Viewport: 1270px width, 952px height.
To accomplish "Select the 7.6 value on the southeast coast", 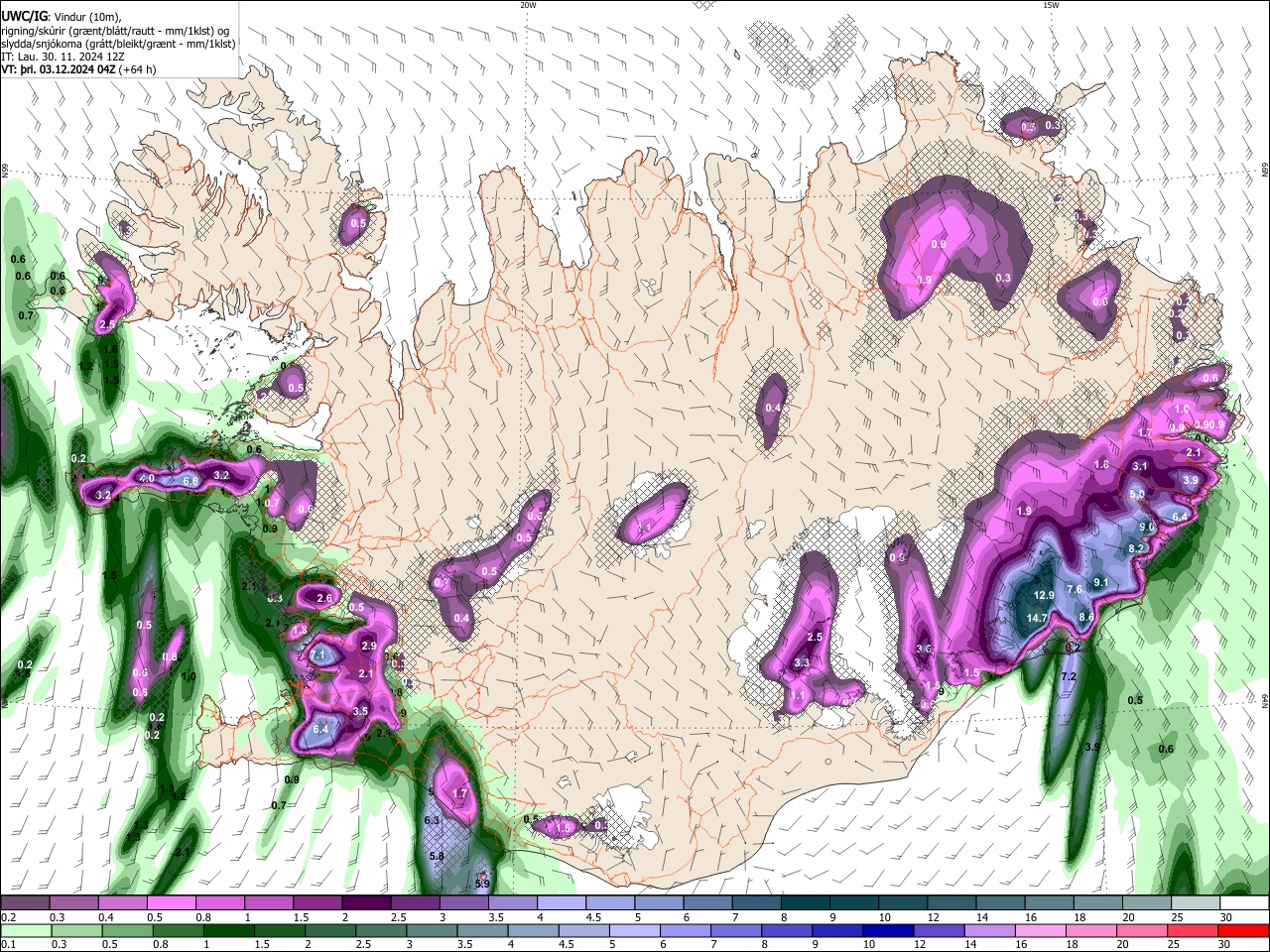I will pyautogui.click(x=1074, y=589).
